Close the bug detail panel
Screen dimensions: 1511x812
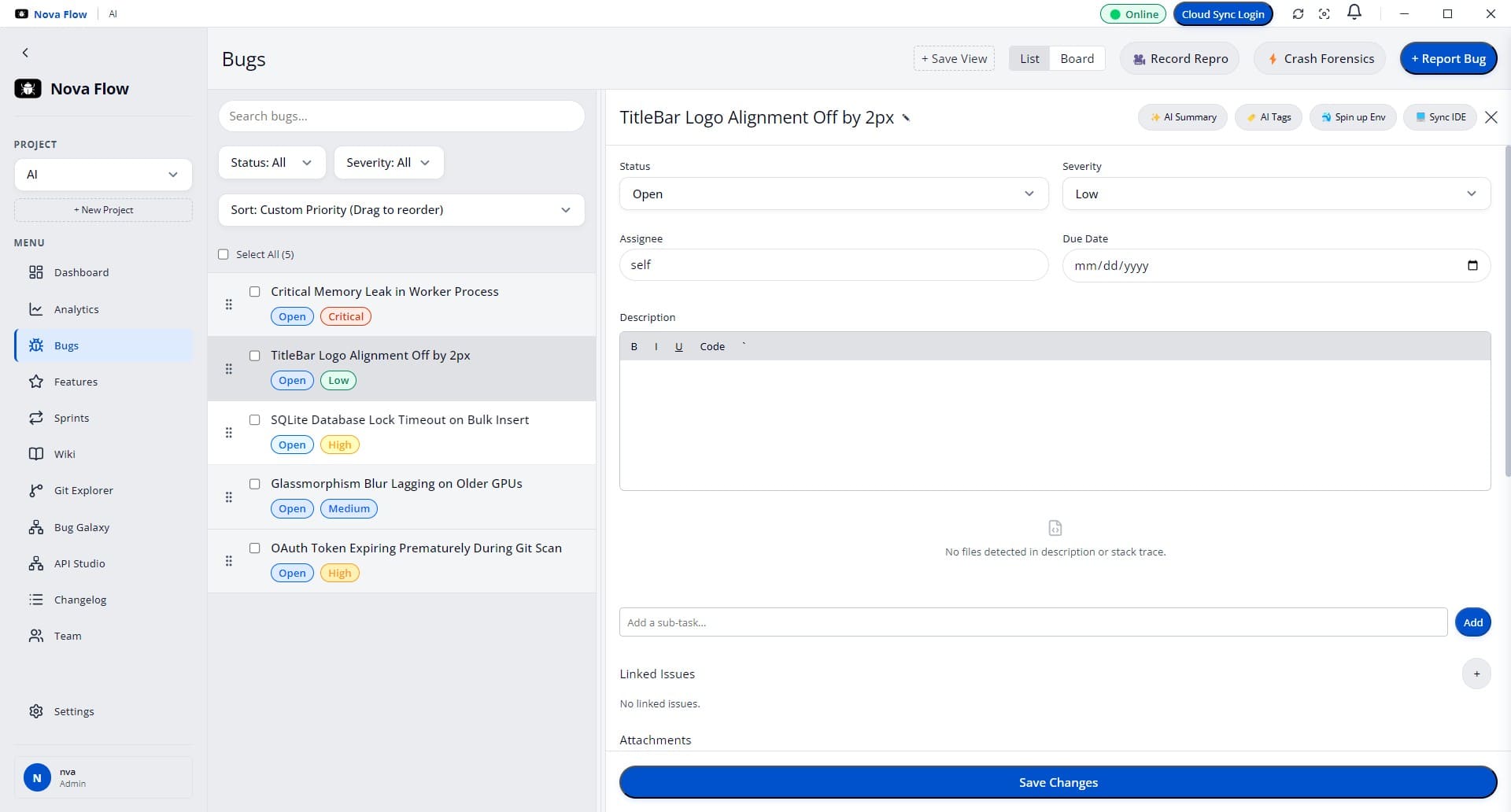1491,117
